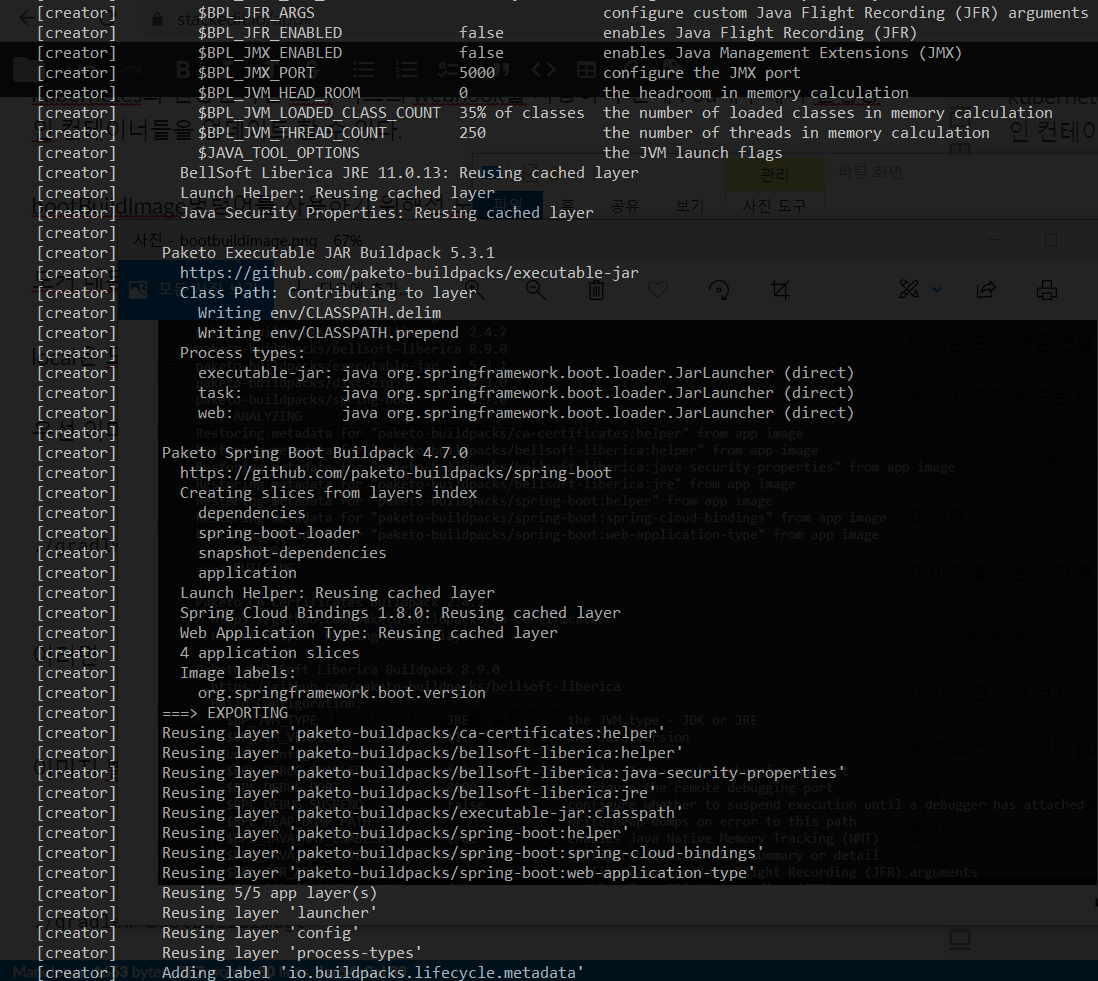Click the share icon in Photos toolbar

pyautogui.click(x=986, y=289)
